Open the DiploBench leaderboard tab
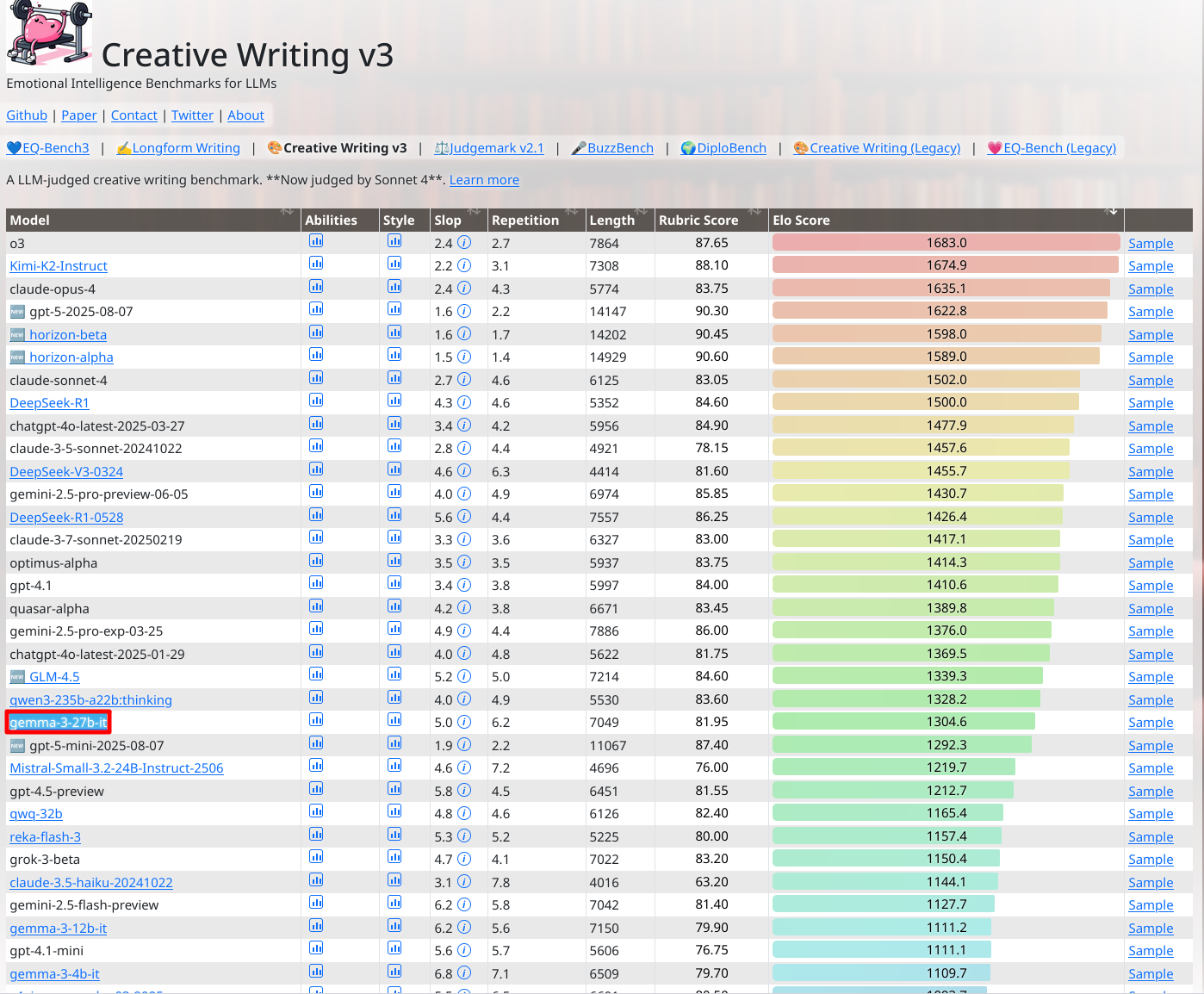The height and width of the screenshot is (994, 1204). click(723, 148)
